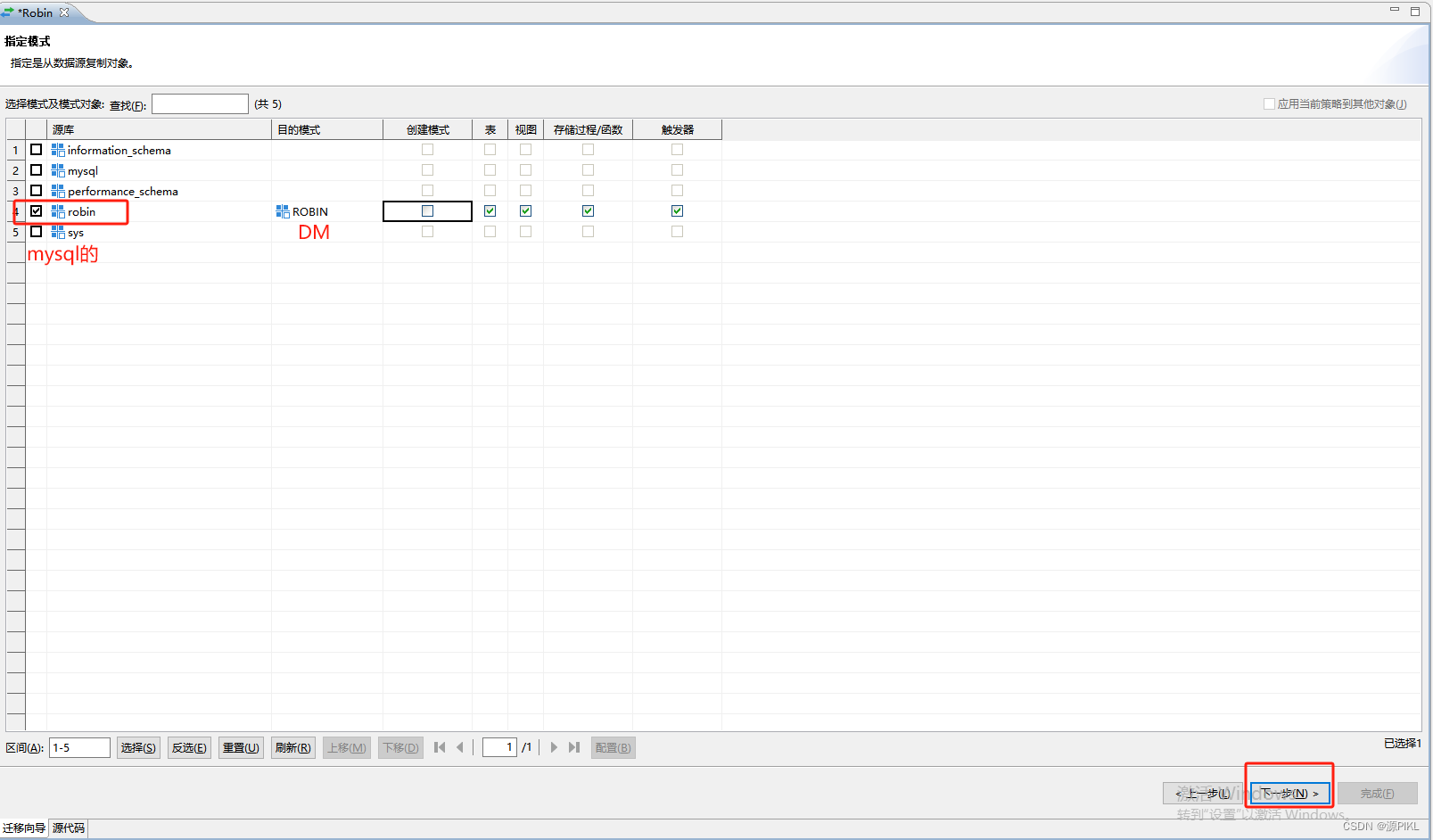Viewport: 1433px width, 840px height.
Task: Click the 存储过程/函数 column header
Action: (x=589, y=130)
